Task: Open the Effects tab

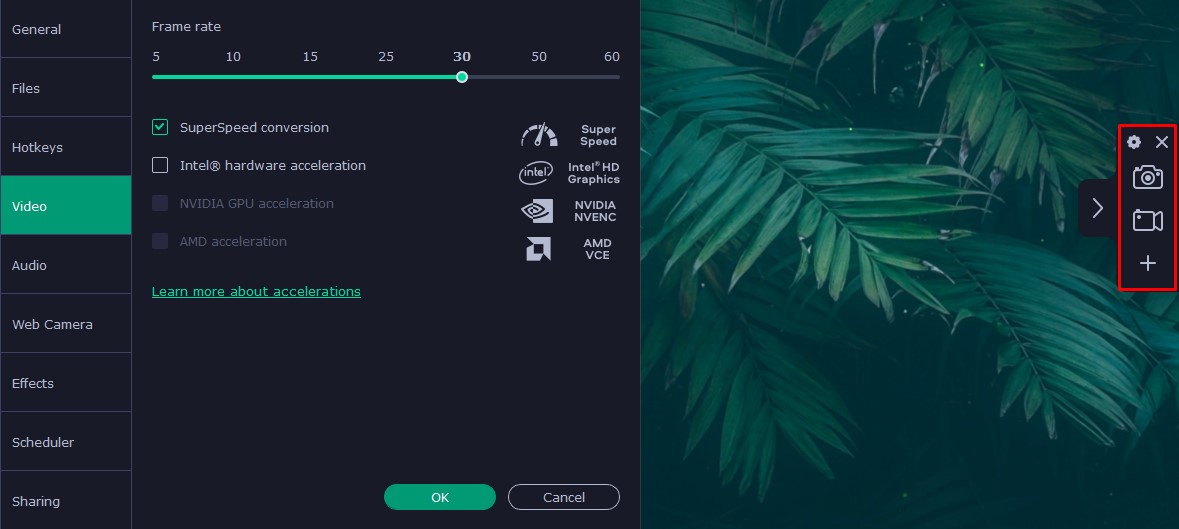Action: [x=66, y=383]
